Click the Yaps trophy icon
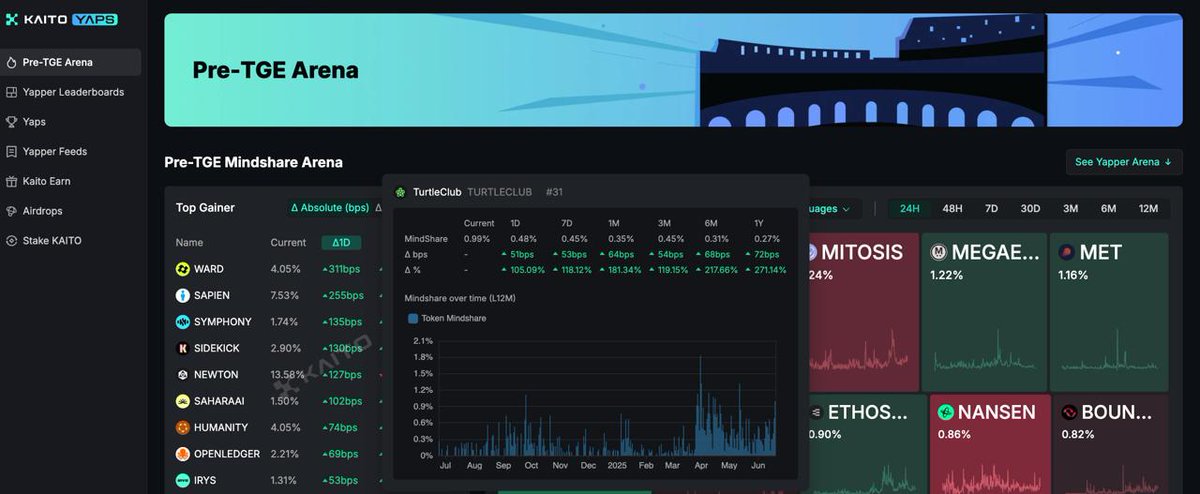1200x494 pixels. pyautogui.click(x=11, y=122)
